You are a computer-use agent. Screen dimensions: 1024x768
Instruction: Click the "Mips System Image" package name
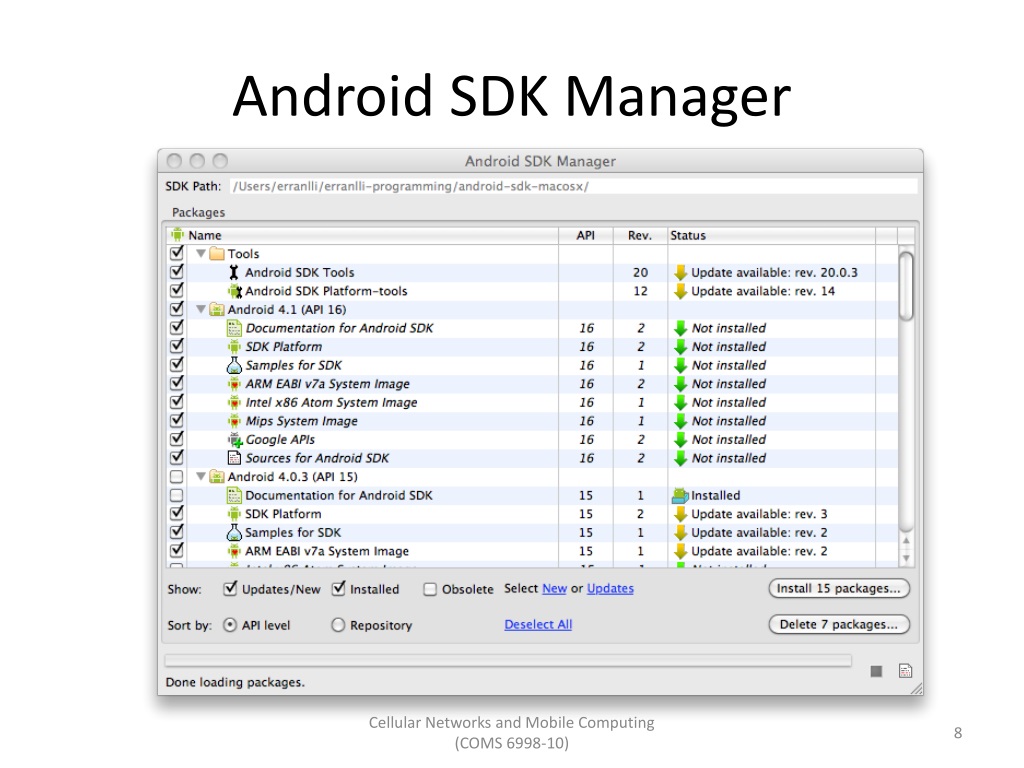tap(302, 421)
